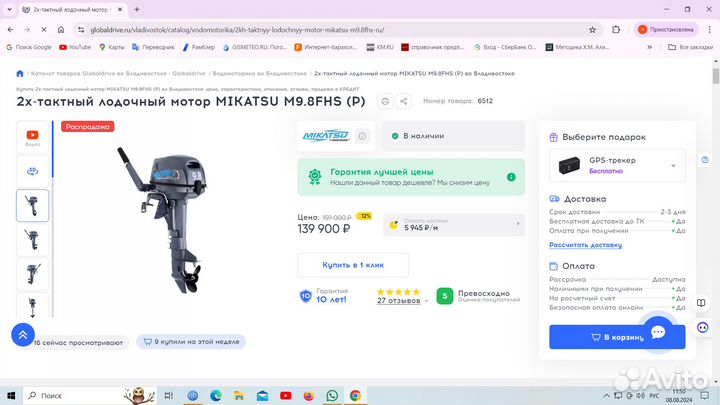Image resolution: width=720 pixels, height=405 pixels.
Task: Click the green info icon in price guarantee banner
Action: [511, 177]
